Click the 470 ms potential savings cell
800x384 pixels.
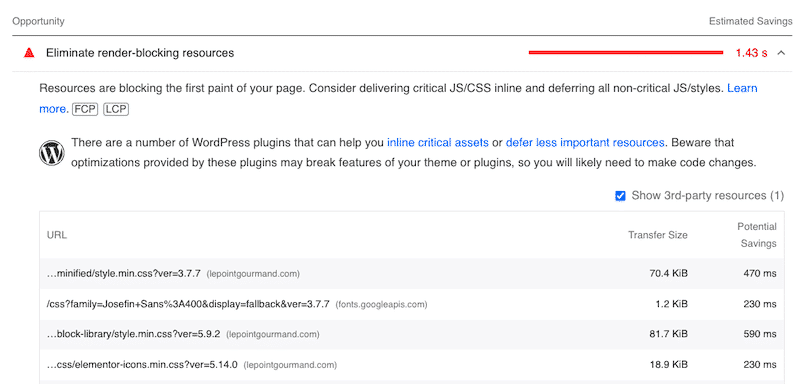click(760, 273)
